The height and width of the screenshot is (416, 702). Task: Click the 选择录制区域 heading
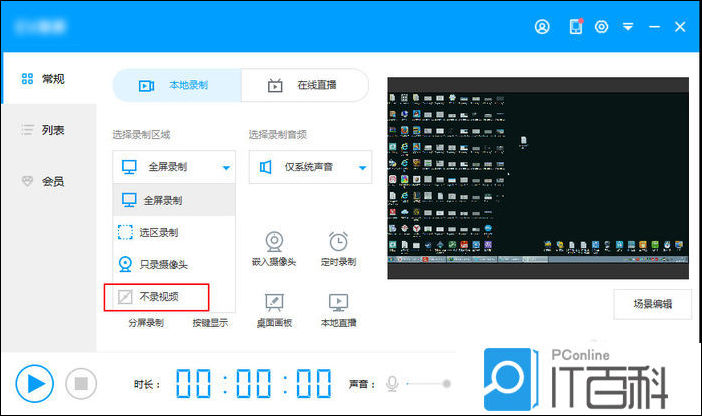tap(141, 135)
